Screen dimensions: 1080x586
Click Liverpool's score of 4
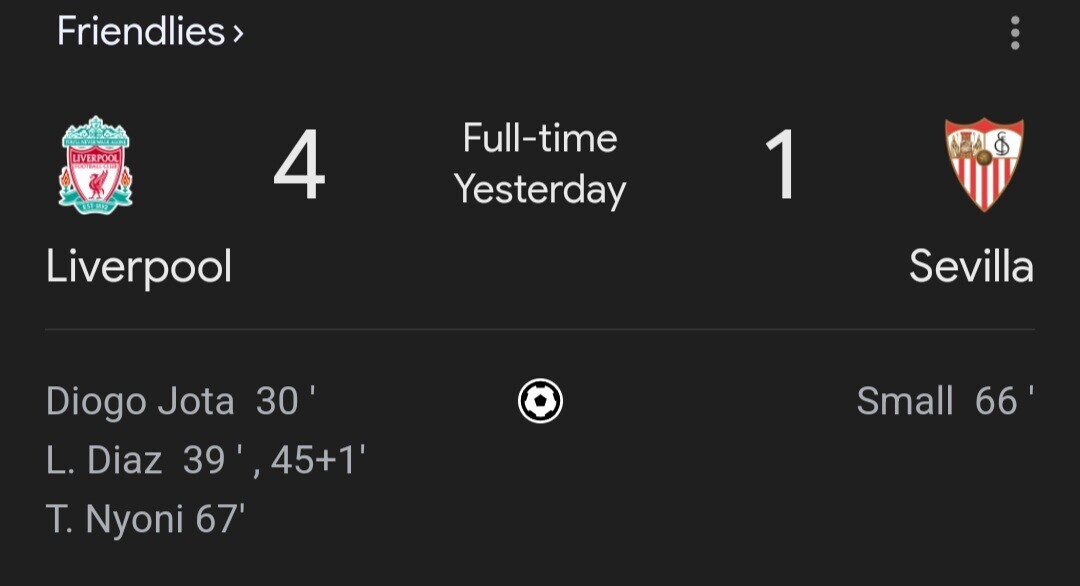point(299,165)
